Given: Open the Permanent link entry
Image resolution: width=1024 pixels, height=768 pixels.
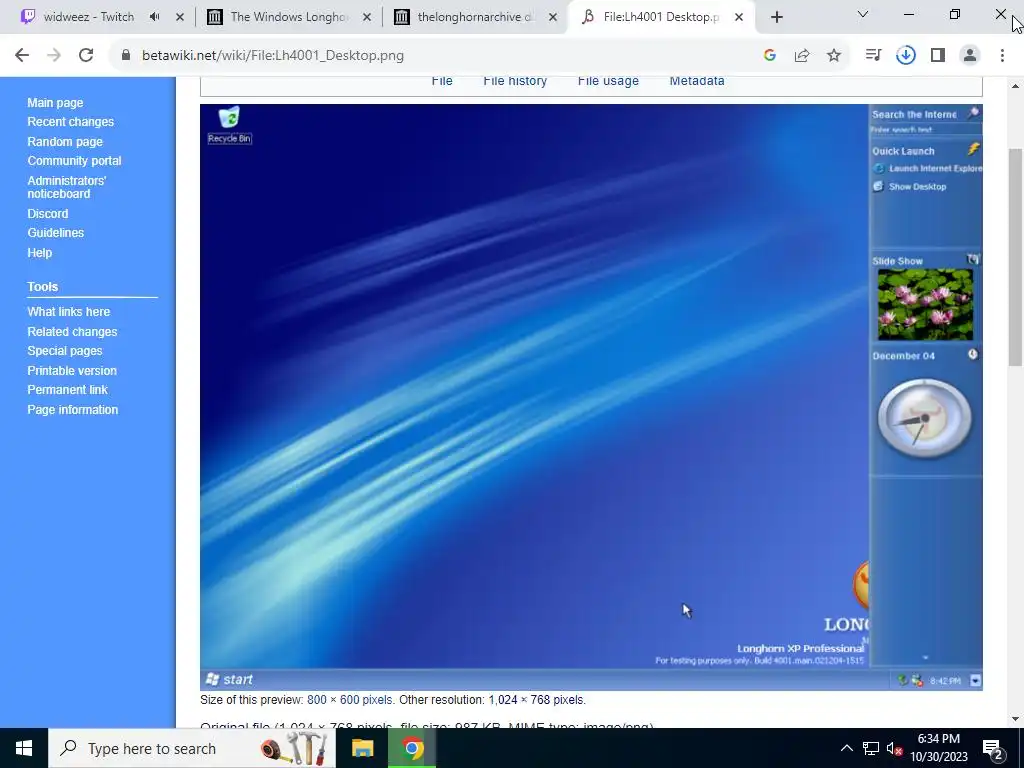Looking at the screenshot, I should [x=67, y=390].
